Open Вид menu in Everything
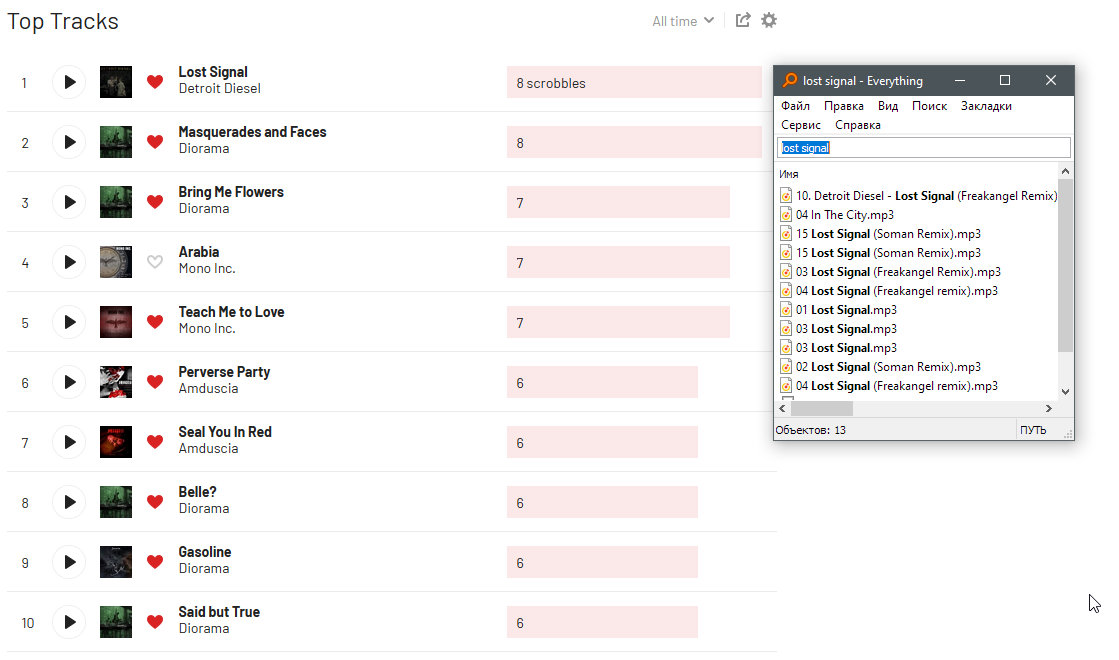 (x=888, y=106)
